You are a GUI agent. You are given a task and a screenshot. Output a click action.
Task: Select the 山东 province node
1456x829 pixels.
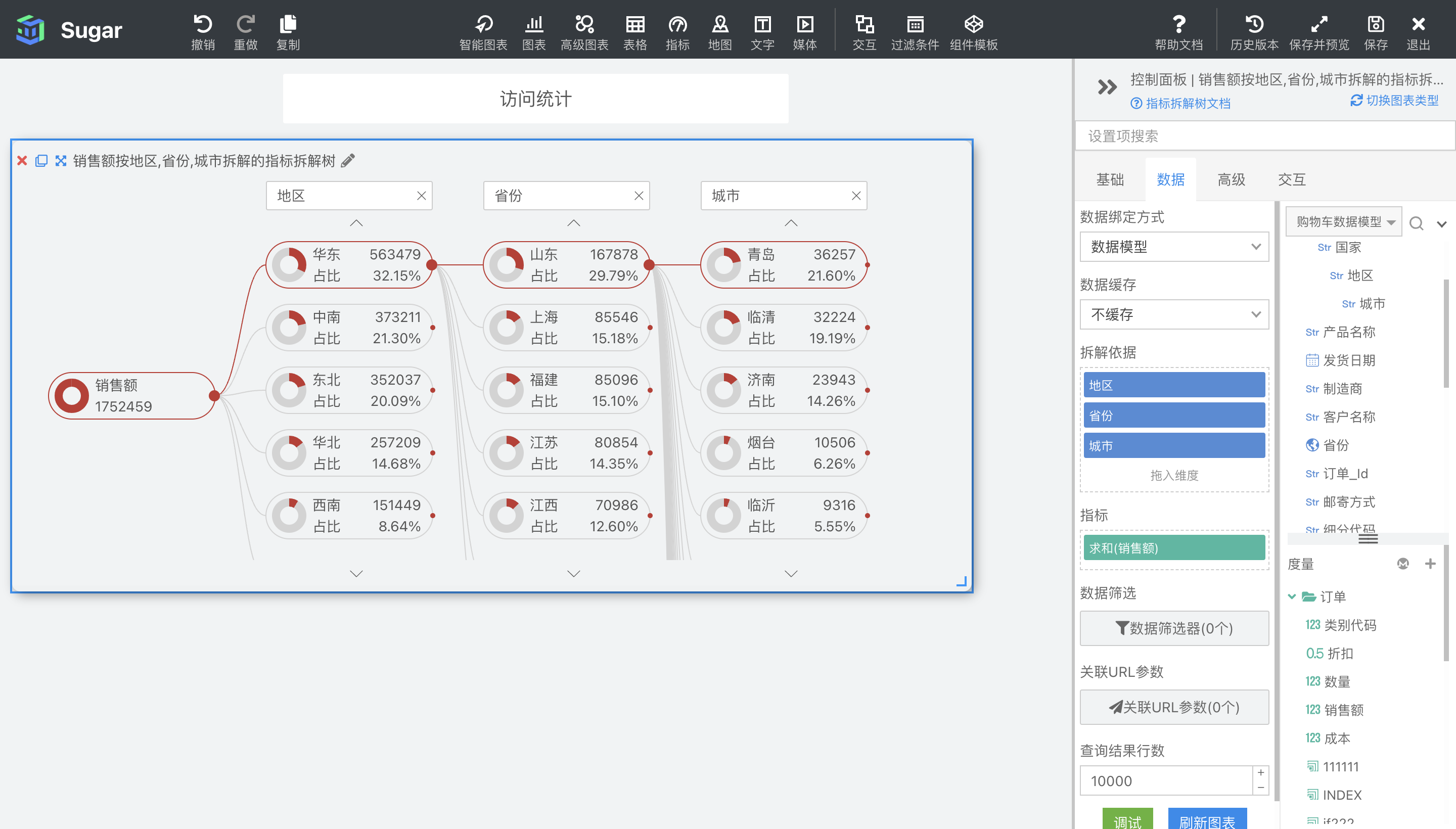tap(567, 265)
